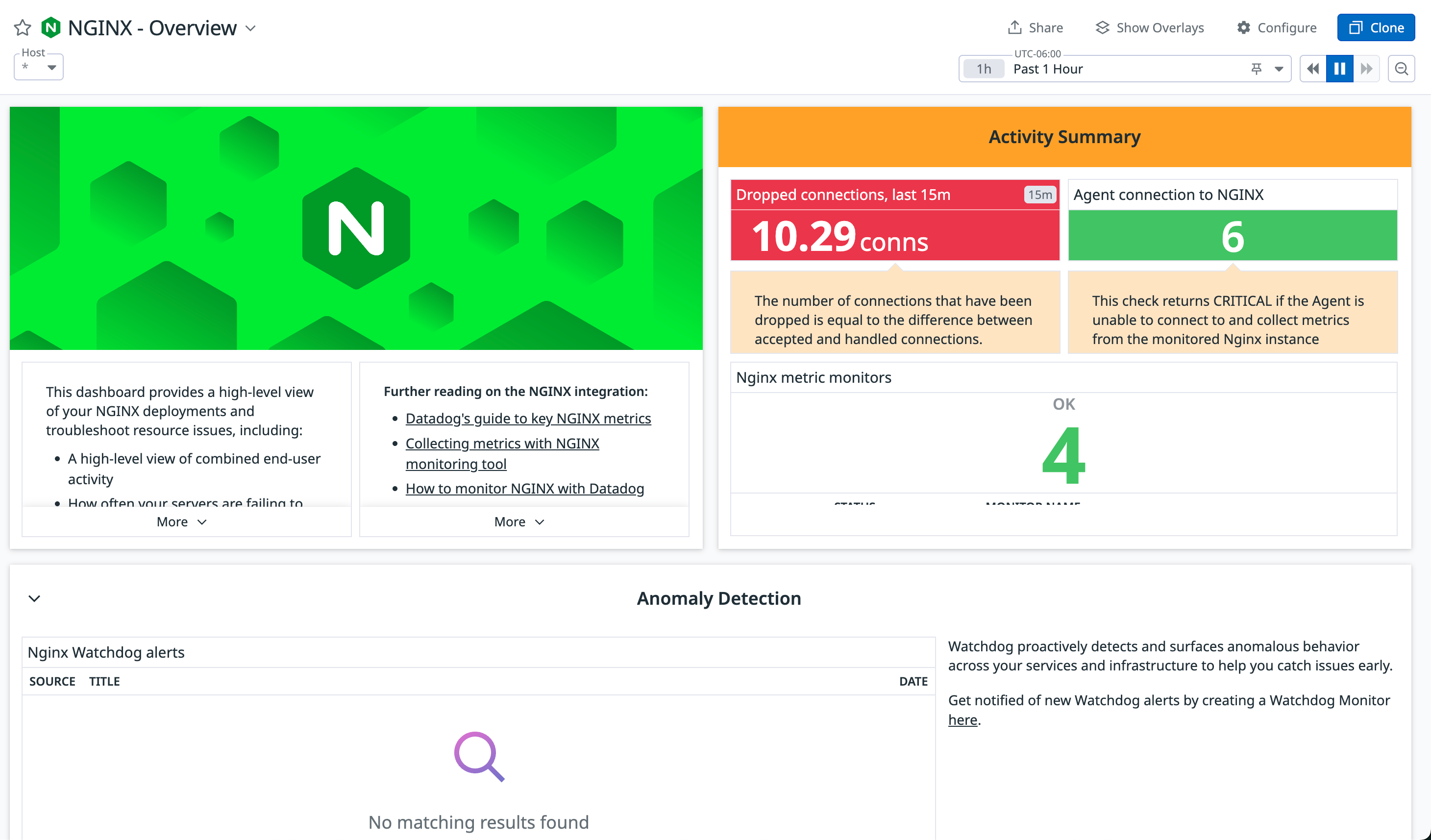
Task: Click the SOURCE column header
Action: [52, 682]
